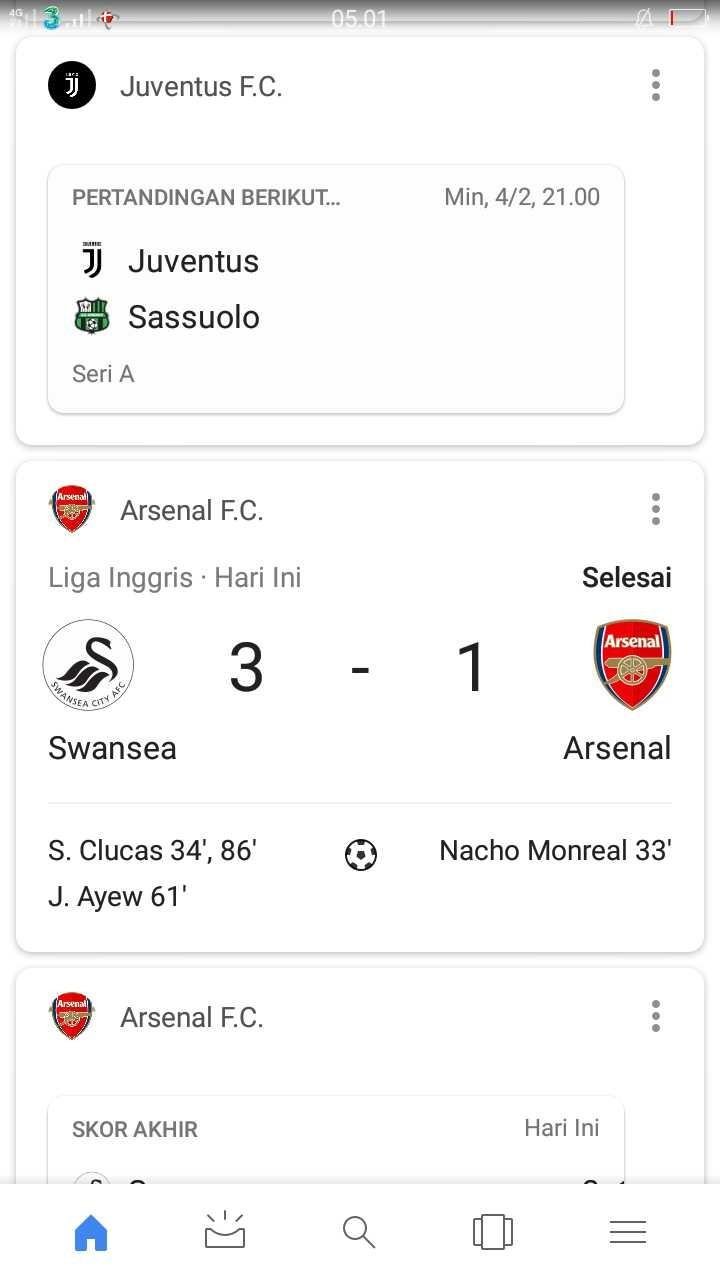Open the Skor Akhir final score card
Image resolution: width=720 pixels, height=1280 pixels.
(336, 1140)
